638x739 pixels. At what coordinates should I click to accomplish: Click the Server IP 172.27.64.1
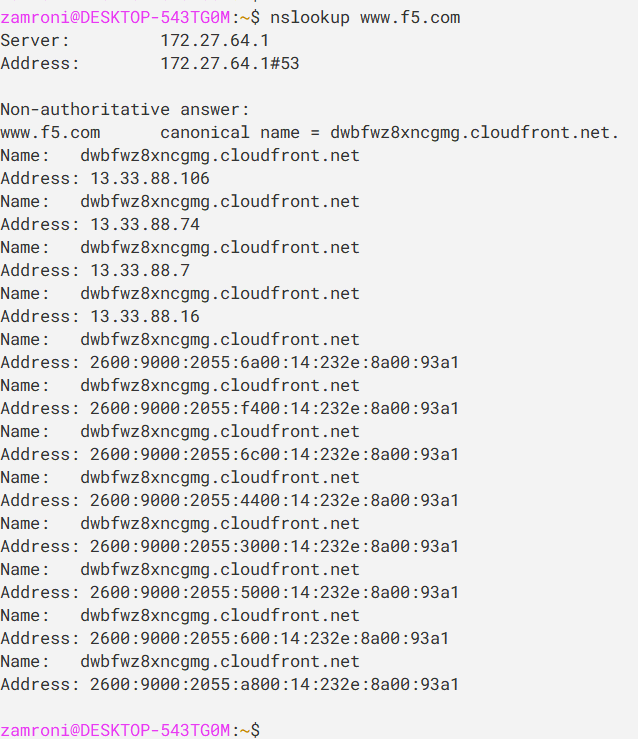pos(214,41)
